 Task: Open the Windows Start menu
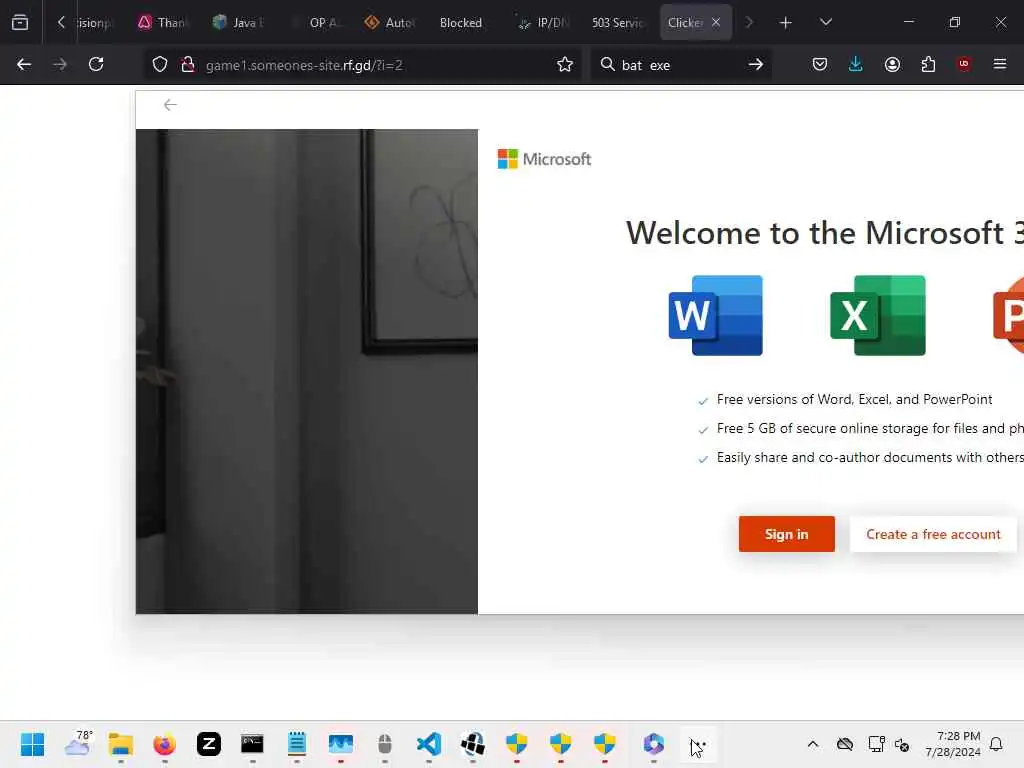pyautogui.click(x=33, y=744)
